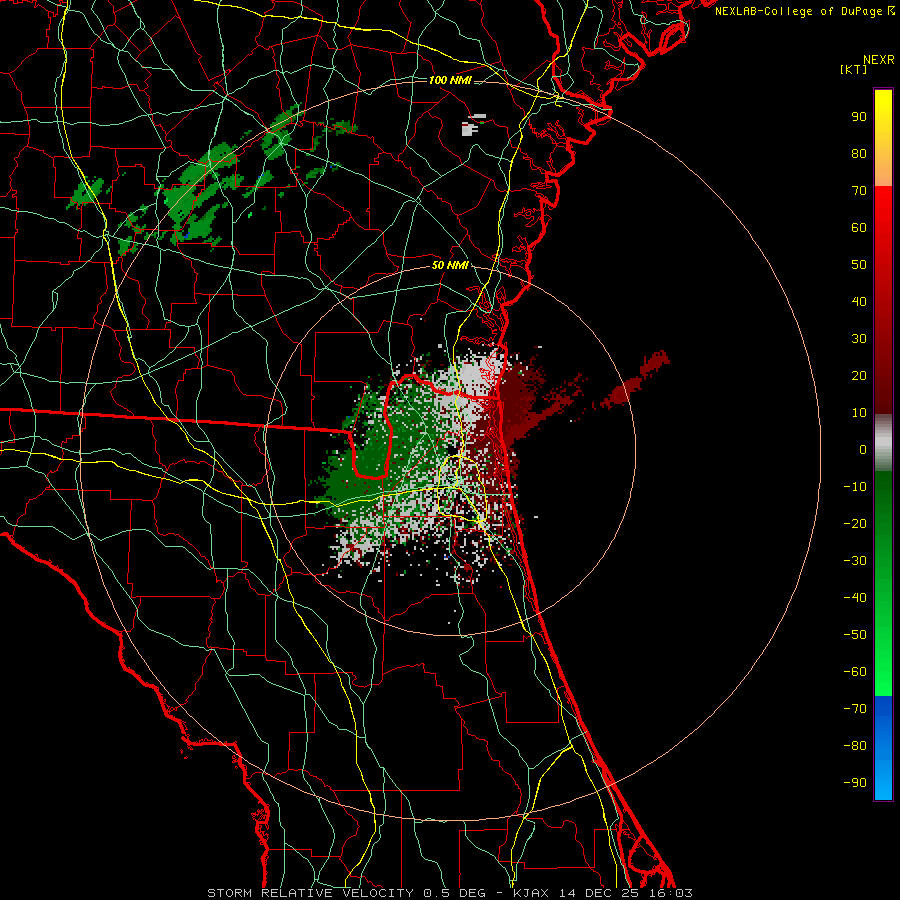
Task: Click the NEXR label above the color scale
Action: tap(878, 60)
